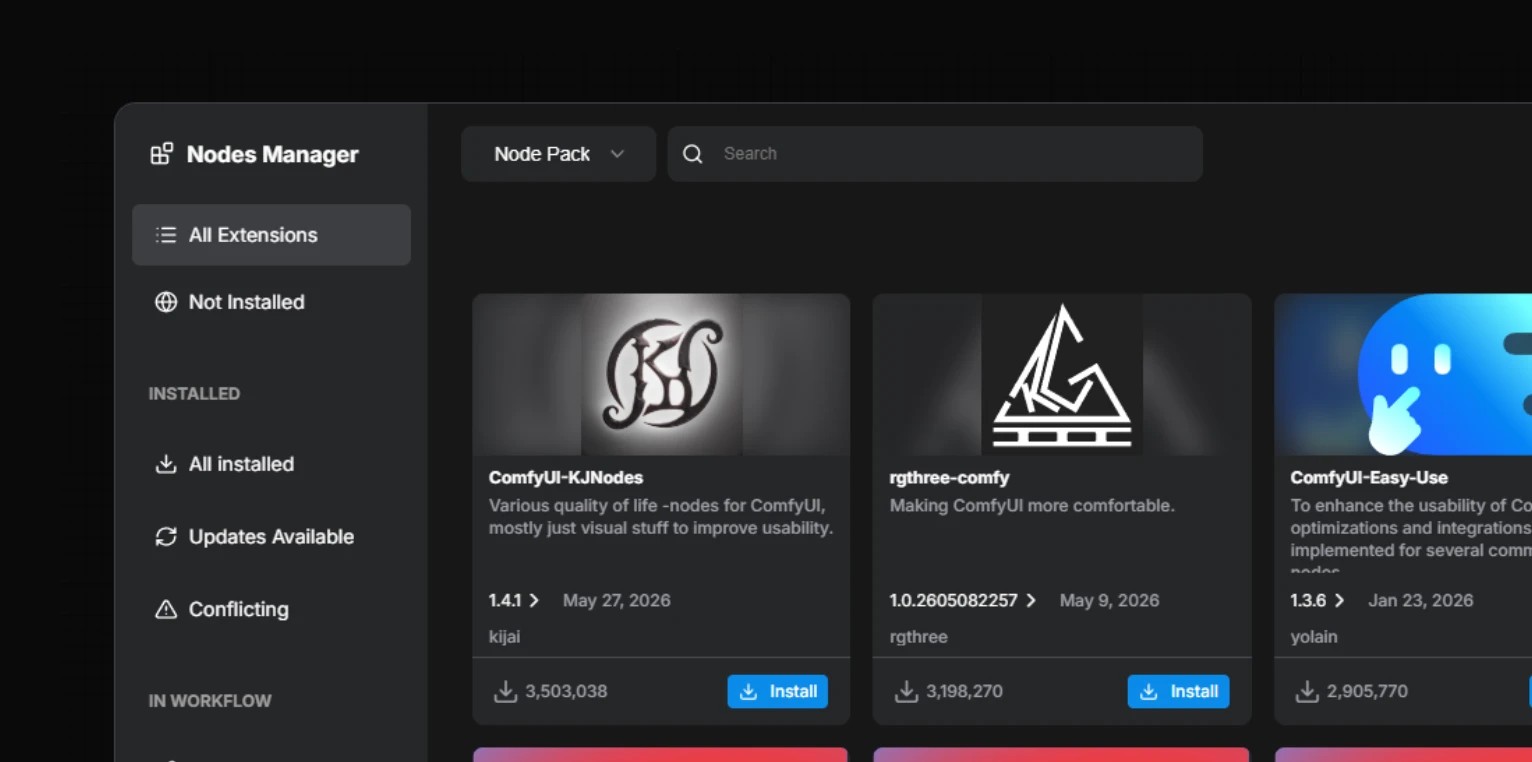Click the All installed download icon

166,464
